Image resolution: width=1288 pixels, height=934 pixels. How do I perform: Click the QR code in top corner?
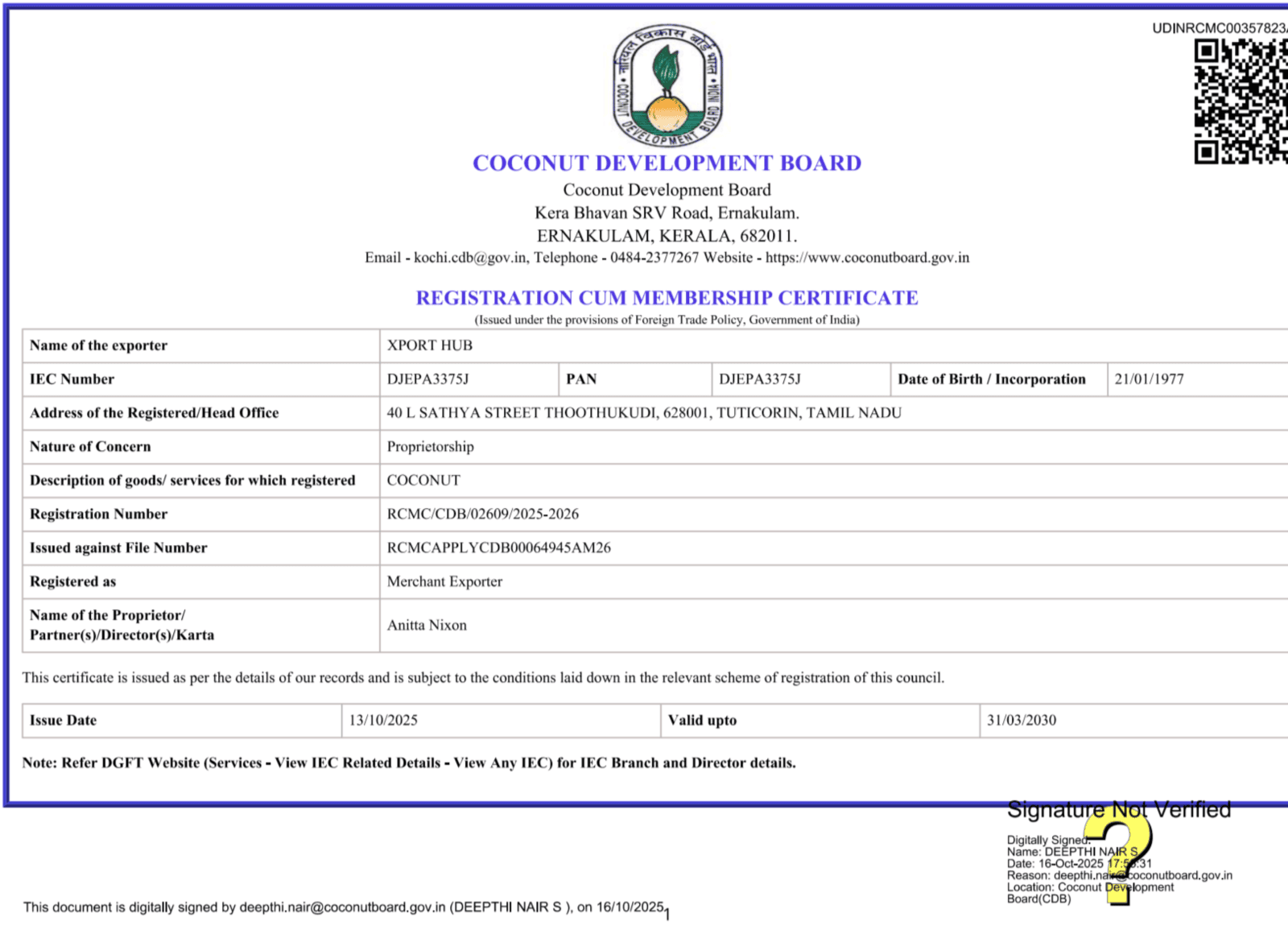coord(1240,101)
